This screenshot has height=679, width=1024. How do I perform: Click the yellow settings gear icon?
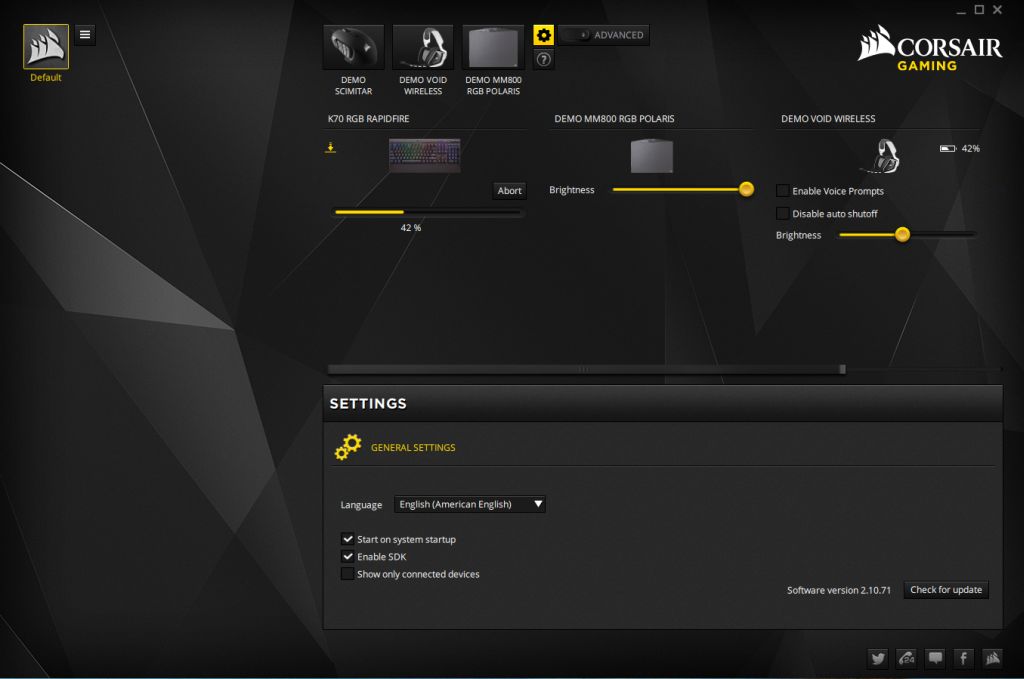pos(543,35)
